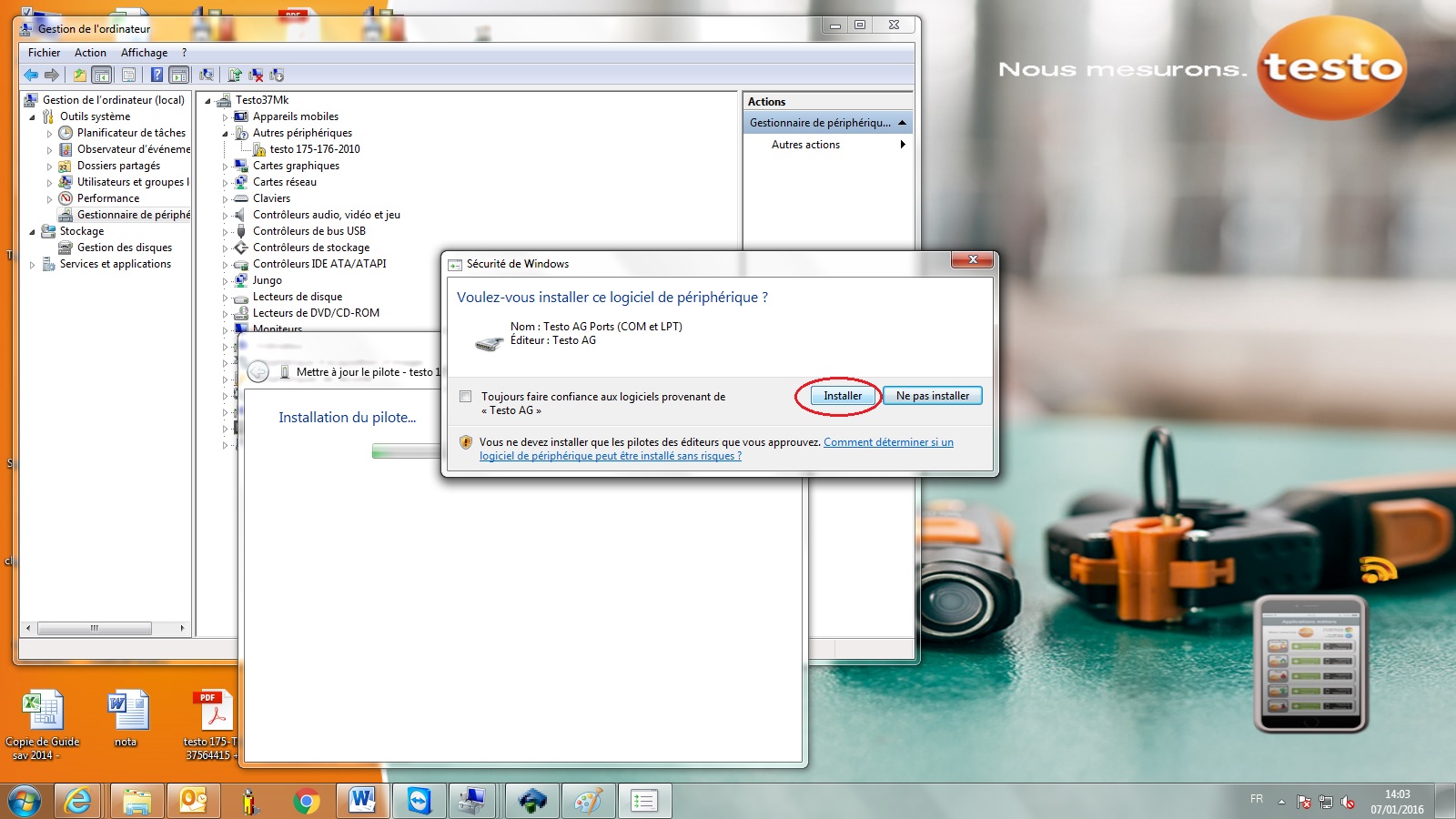Select testo 175-176-2010 device
The height and width of the screenshot is (819, 1456).
[315, 149]
